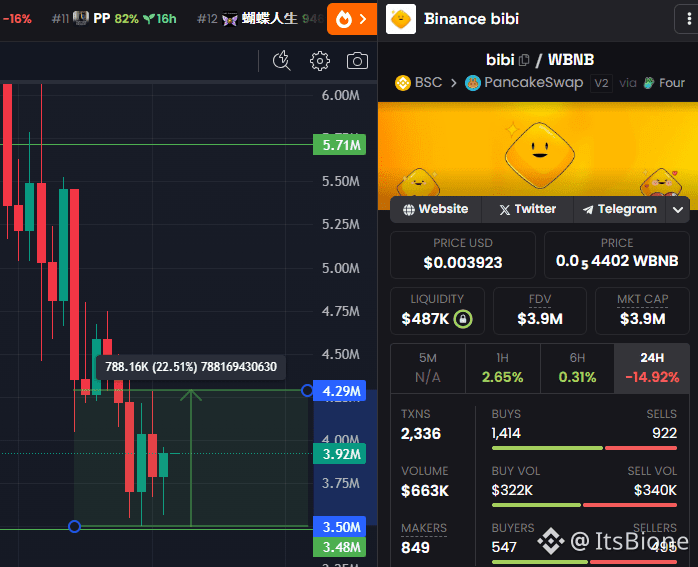The image size is (698, 567).
Task: Click the BUYERS count 547
Action: (x=504, y=547)
